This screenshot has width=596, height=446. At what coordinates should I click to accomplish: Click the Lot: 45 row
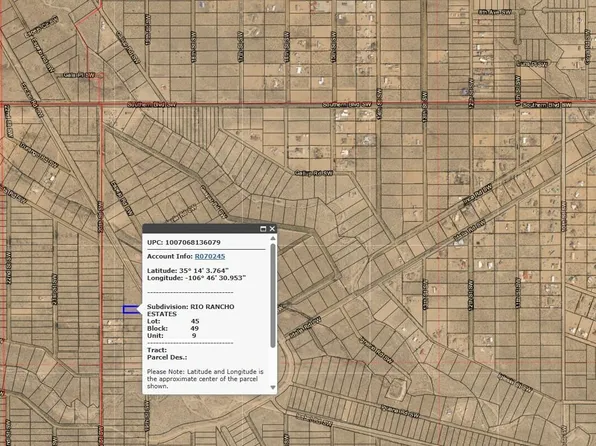point(173,321)
